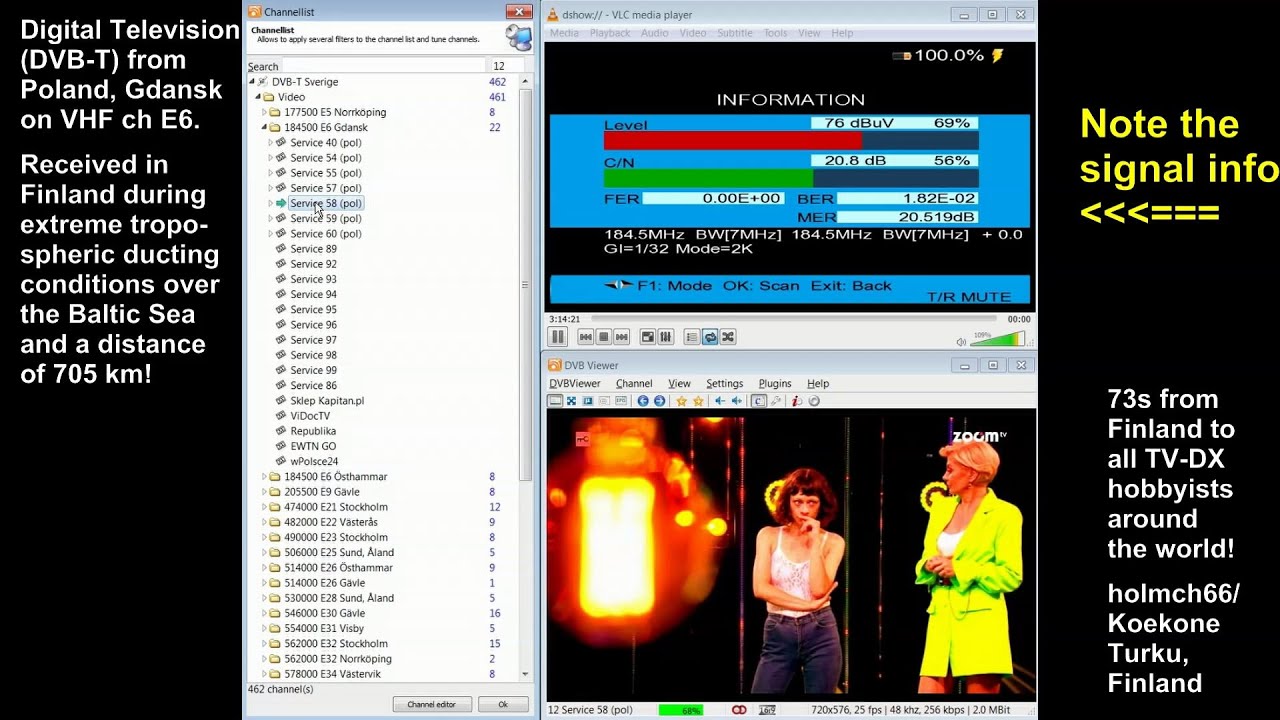The image size is (1280, 720).
Task: Expand 578000 E34 Västervik folder
Action: (264, 674)
